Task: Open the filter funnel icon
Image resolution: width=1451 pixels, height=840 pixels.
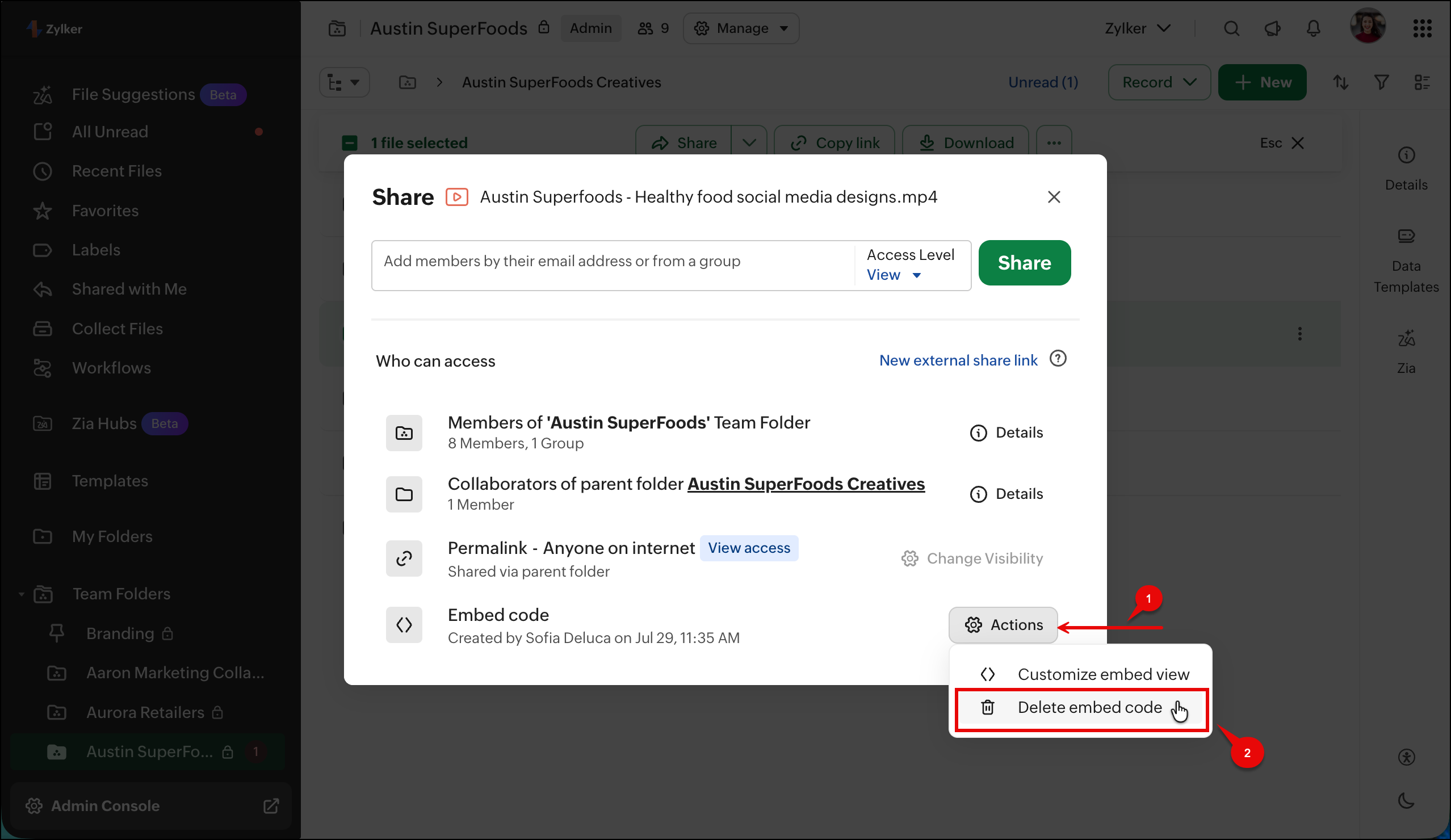Action: click(1381, 82)
